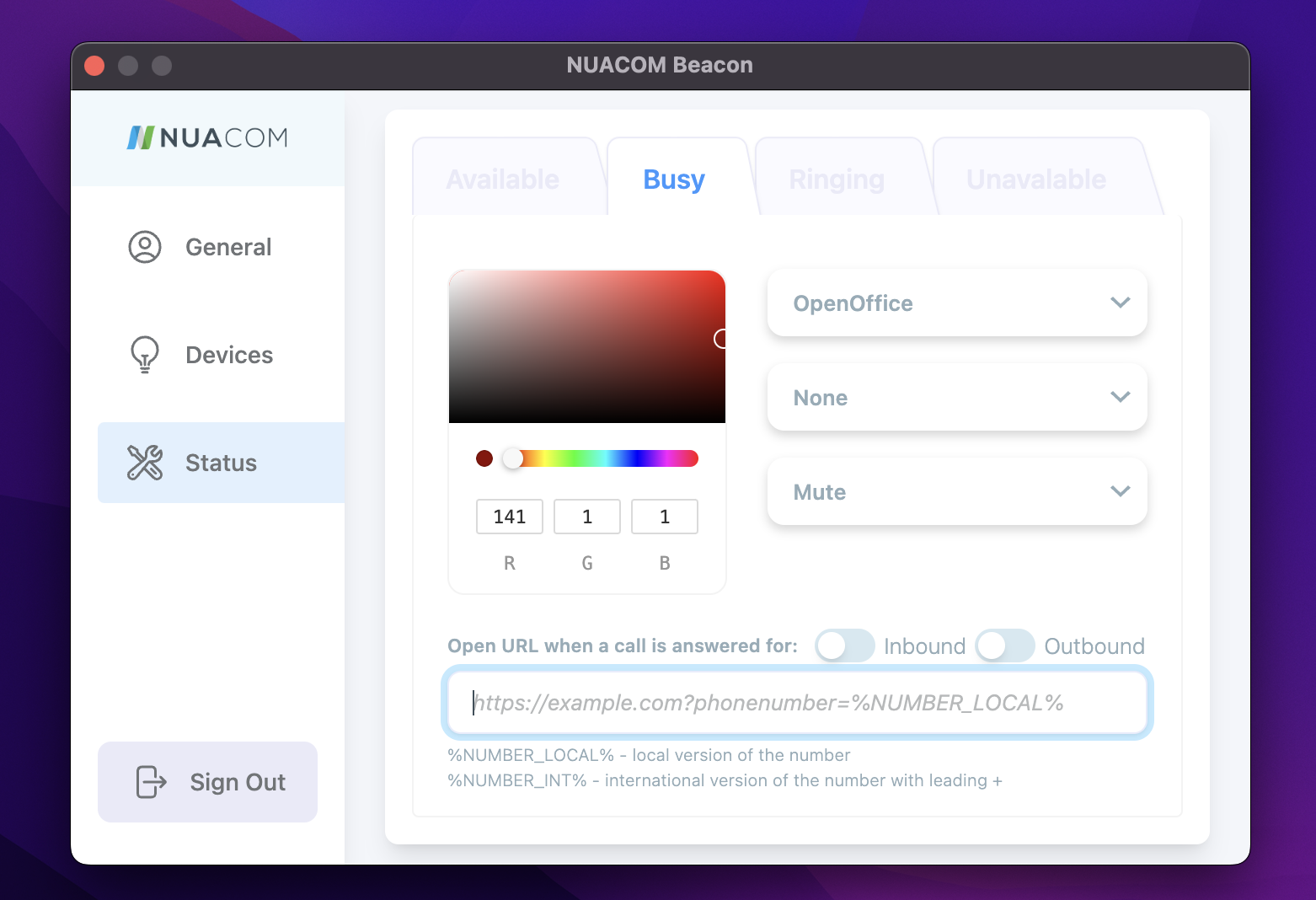Click the Sign Out arrow icon

(151, 782)
